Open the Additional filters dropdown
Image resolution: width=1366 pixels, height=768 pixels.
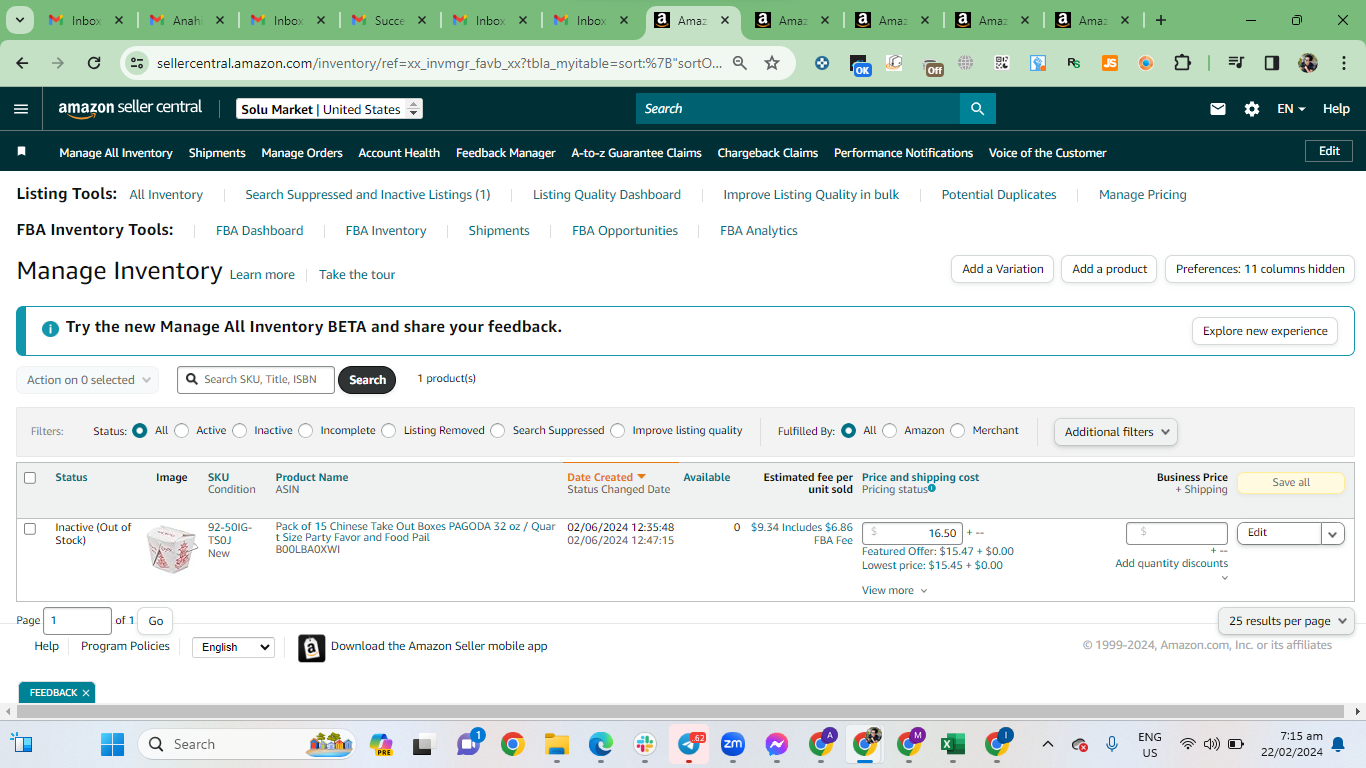click(x=1116, y=432)
